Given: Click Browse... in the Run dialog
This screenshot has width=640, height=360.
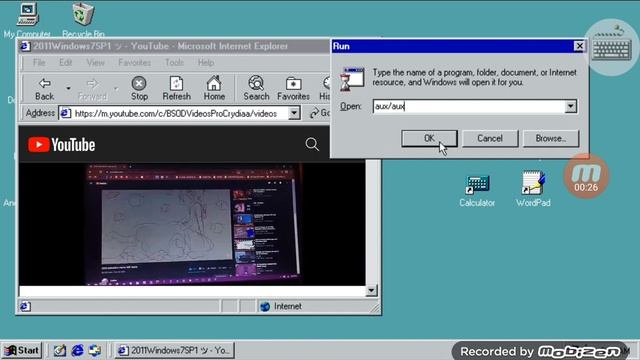Looking at the screenshot, I should coord(551,138).
